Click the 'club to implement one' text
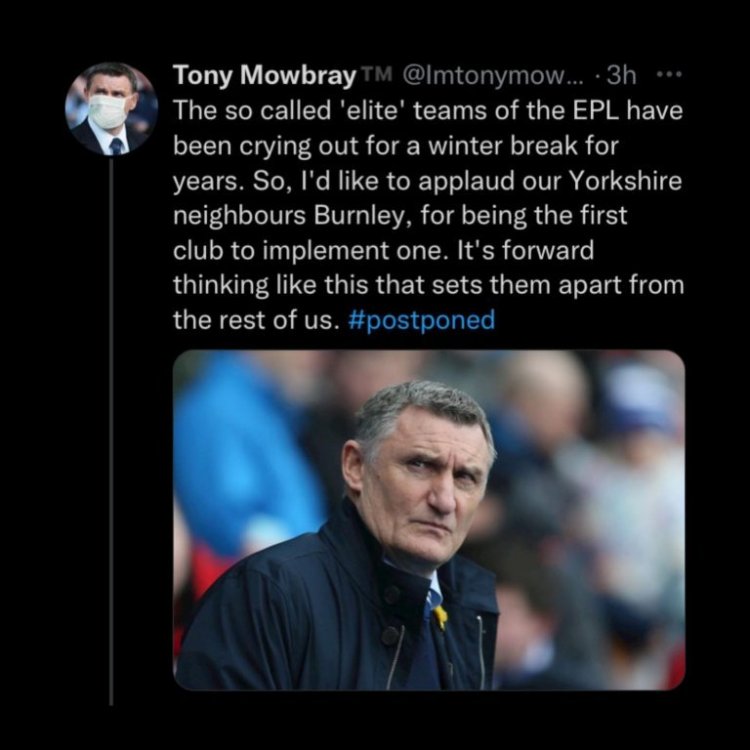The image size is (750, 750). coord(308,251)
